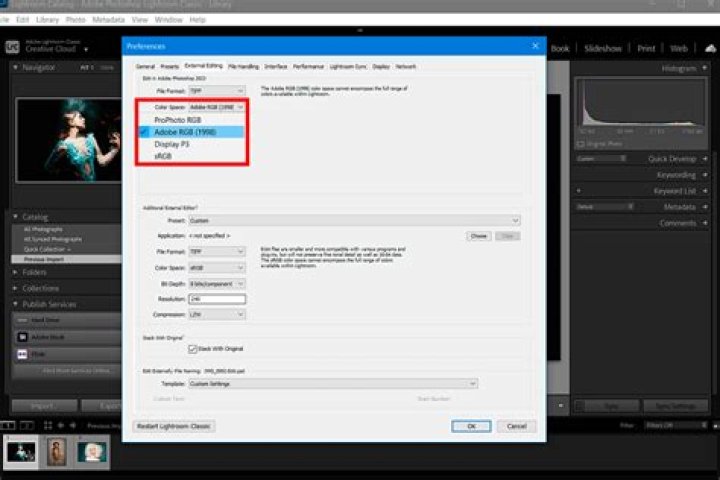Screen dimensions: 720x480
Task: Cancel the Preferences dialog
Action: [x=517, y=426]
